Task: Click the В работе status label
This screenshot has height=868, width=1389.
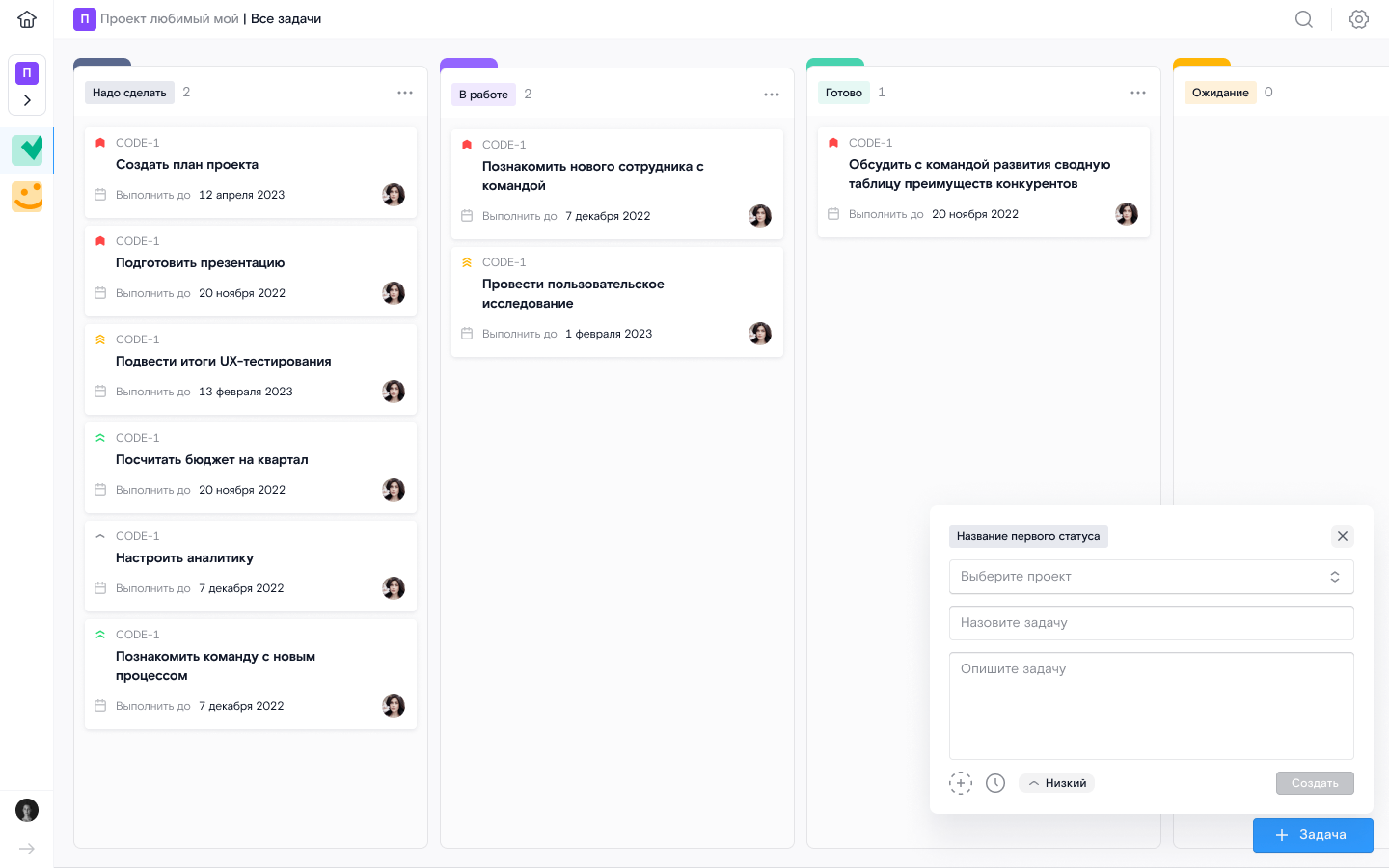Action: coord(483,95)
